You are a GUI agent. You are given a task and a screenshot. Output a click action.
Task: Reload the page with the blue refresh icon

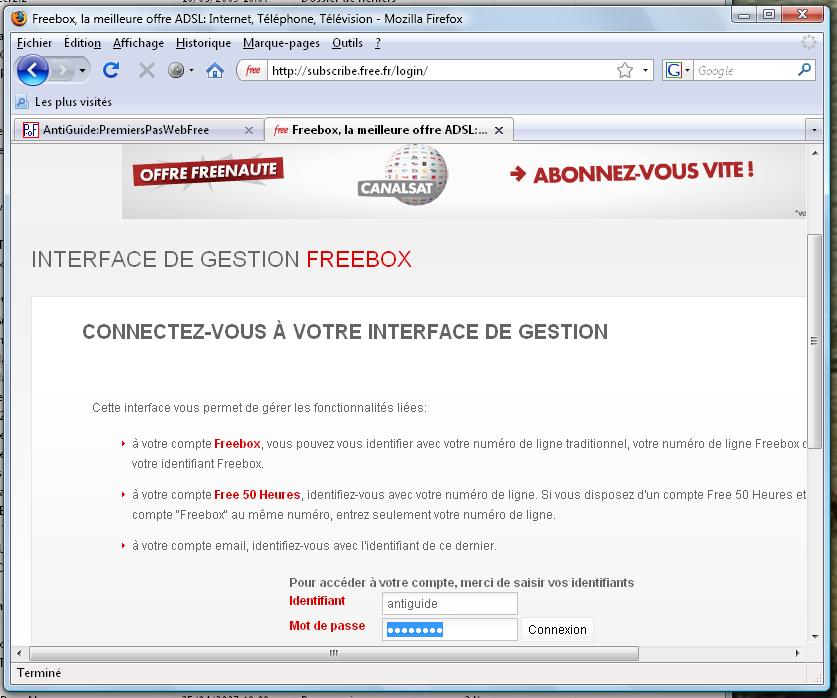tap(110, 70)
